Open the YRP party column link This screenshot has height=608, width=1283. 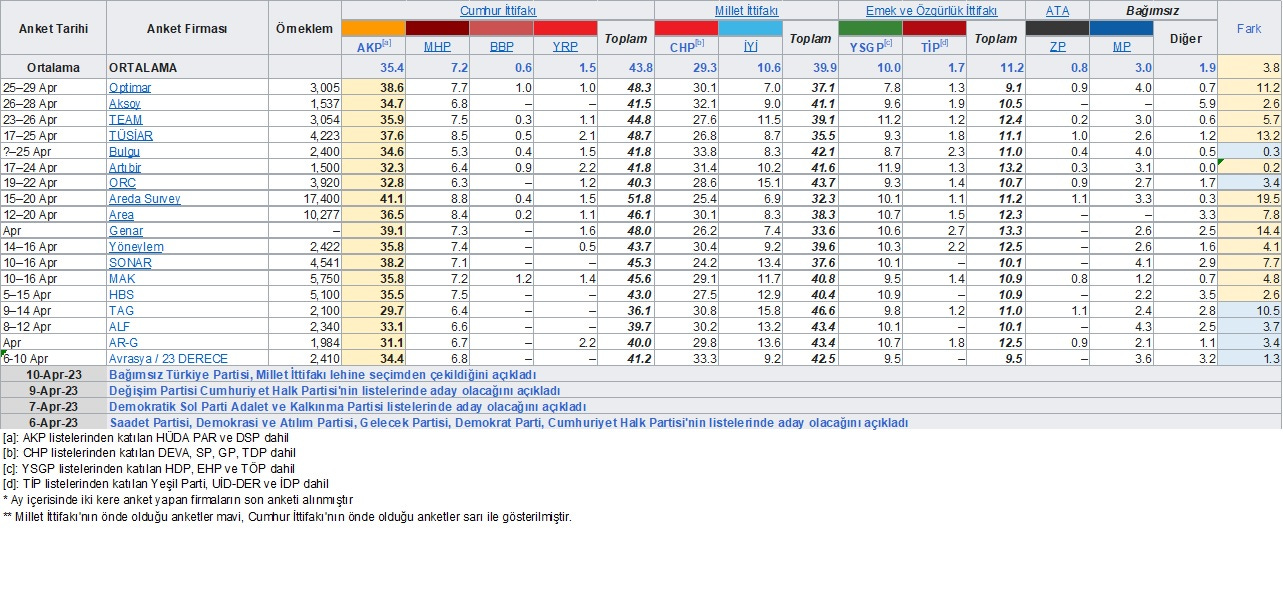pos(565,46)
